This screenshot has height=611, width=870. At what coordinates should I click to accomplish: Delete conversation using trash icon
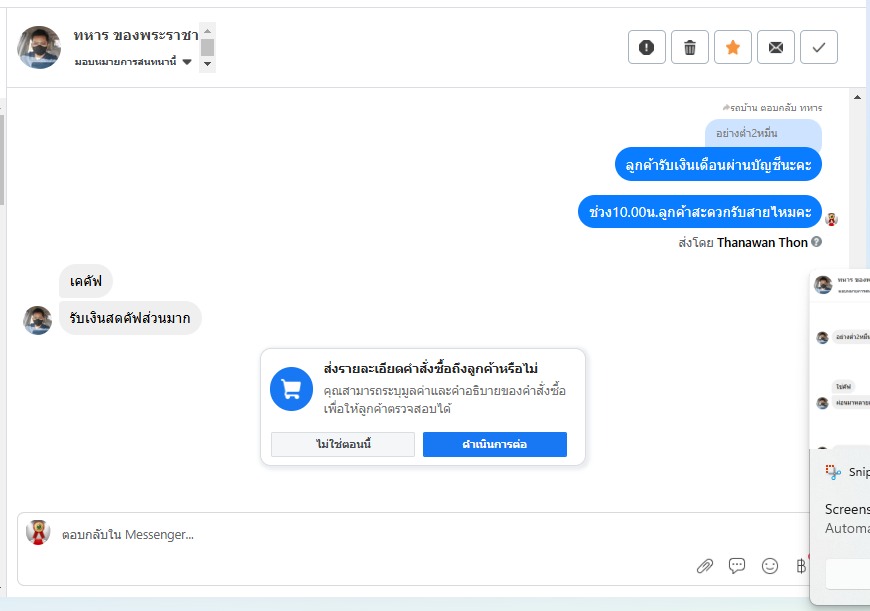point(690,47)
